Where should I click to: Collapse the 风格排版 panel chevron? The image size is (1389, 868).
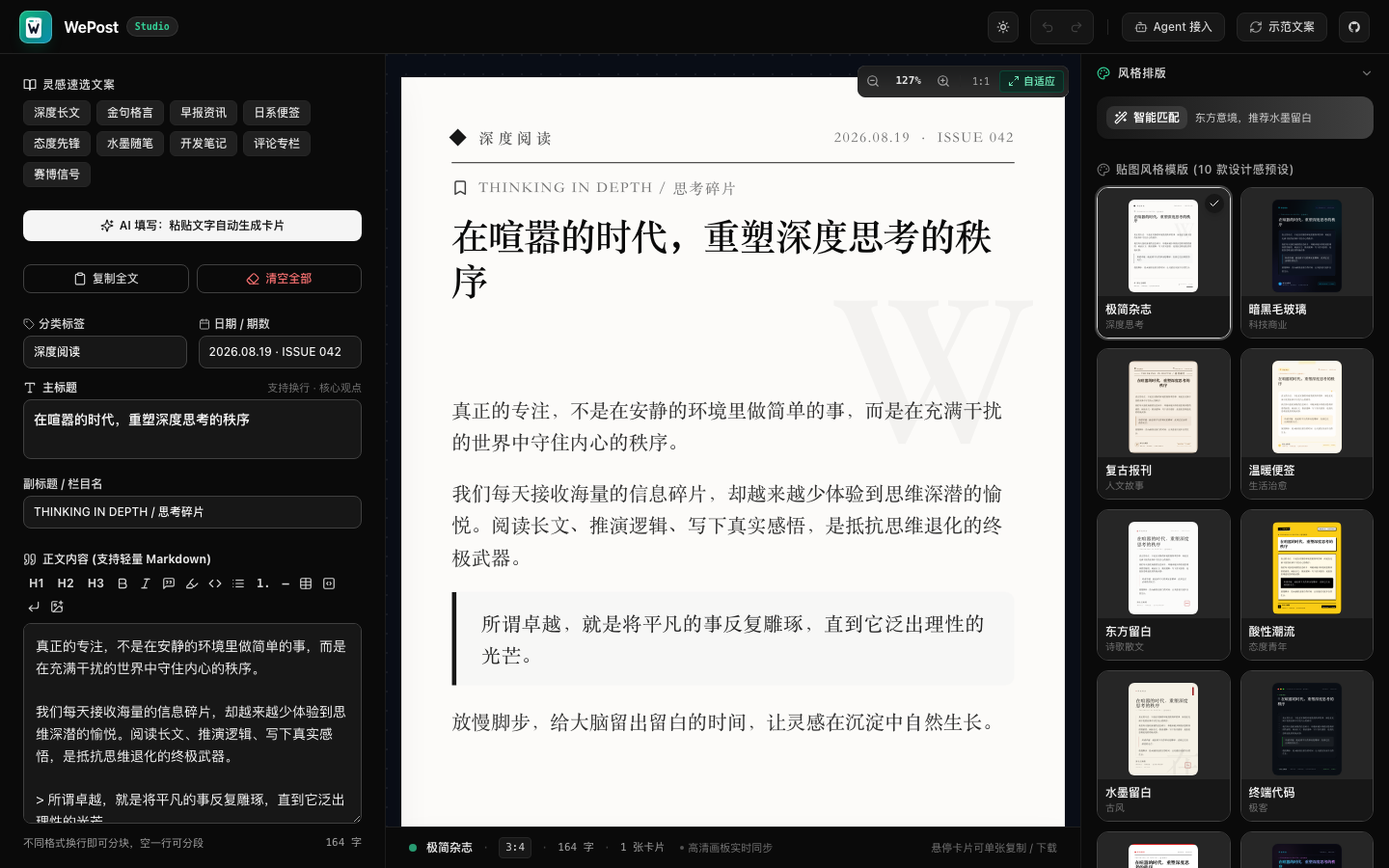(x=1366, y=73)
